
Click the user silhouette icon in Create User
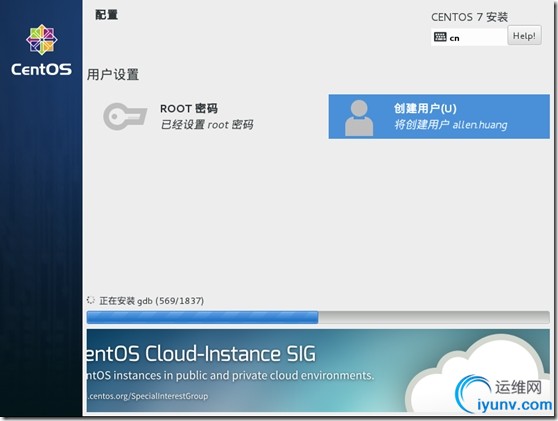(359, 117)
